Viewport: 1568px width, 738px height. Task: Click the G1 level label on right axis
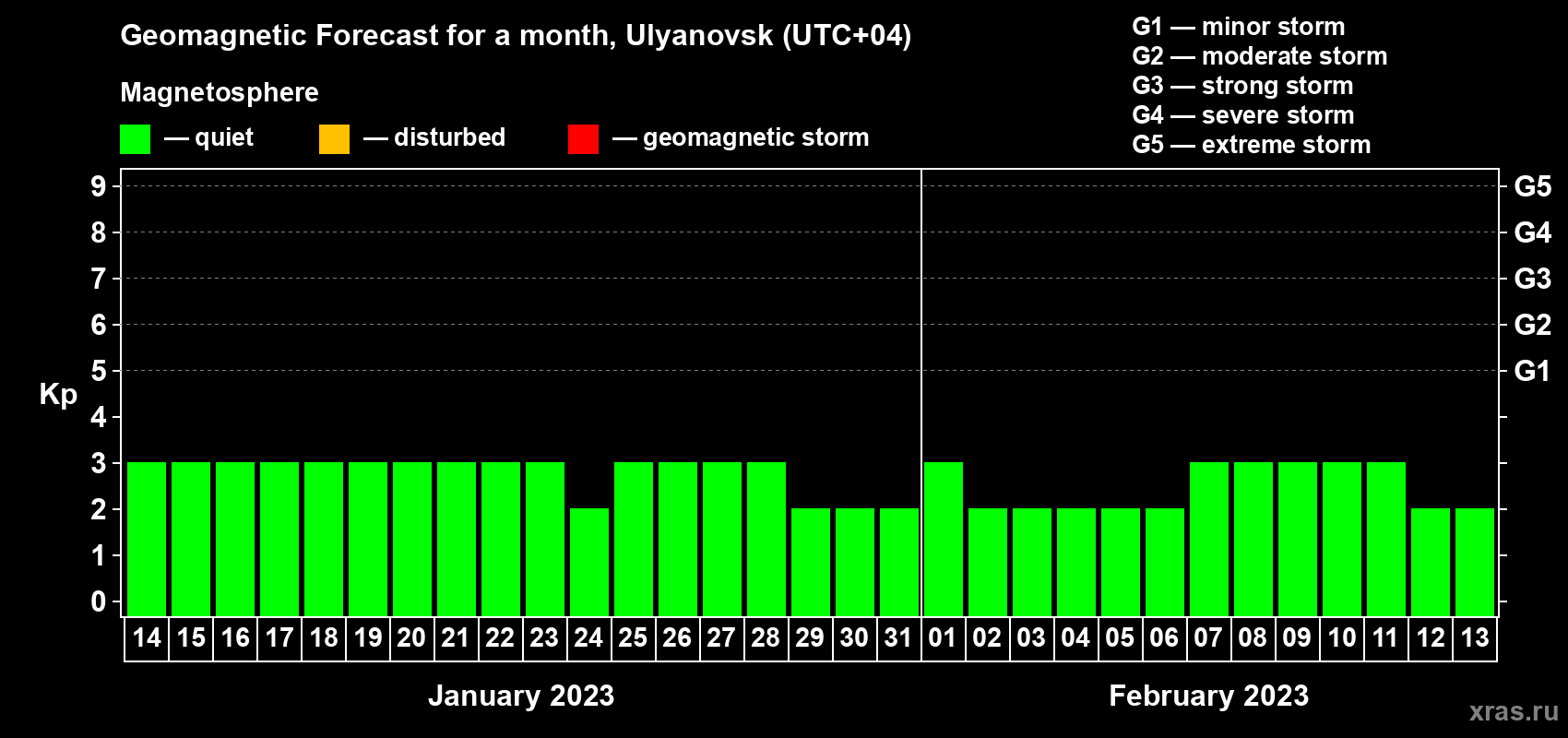tap(1532, 371)
